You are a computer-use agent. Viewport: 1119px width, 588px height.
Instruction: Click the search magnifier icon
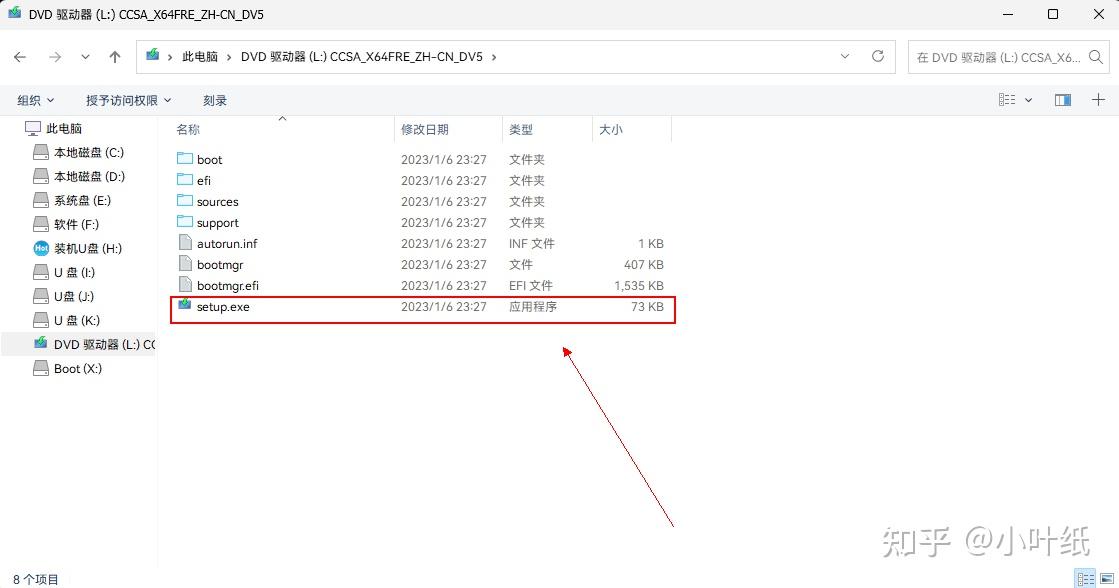(1096, 57)
